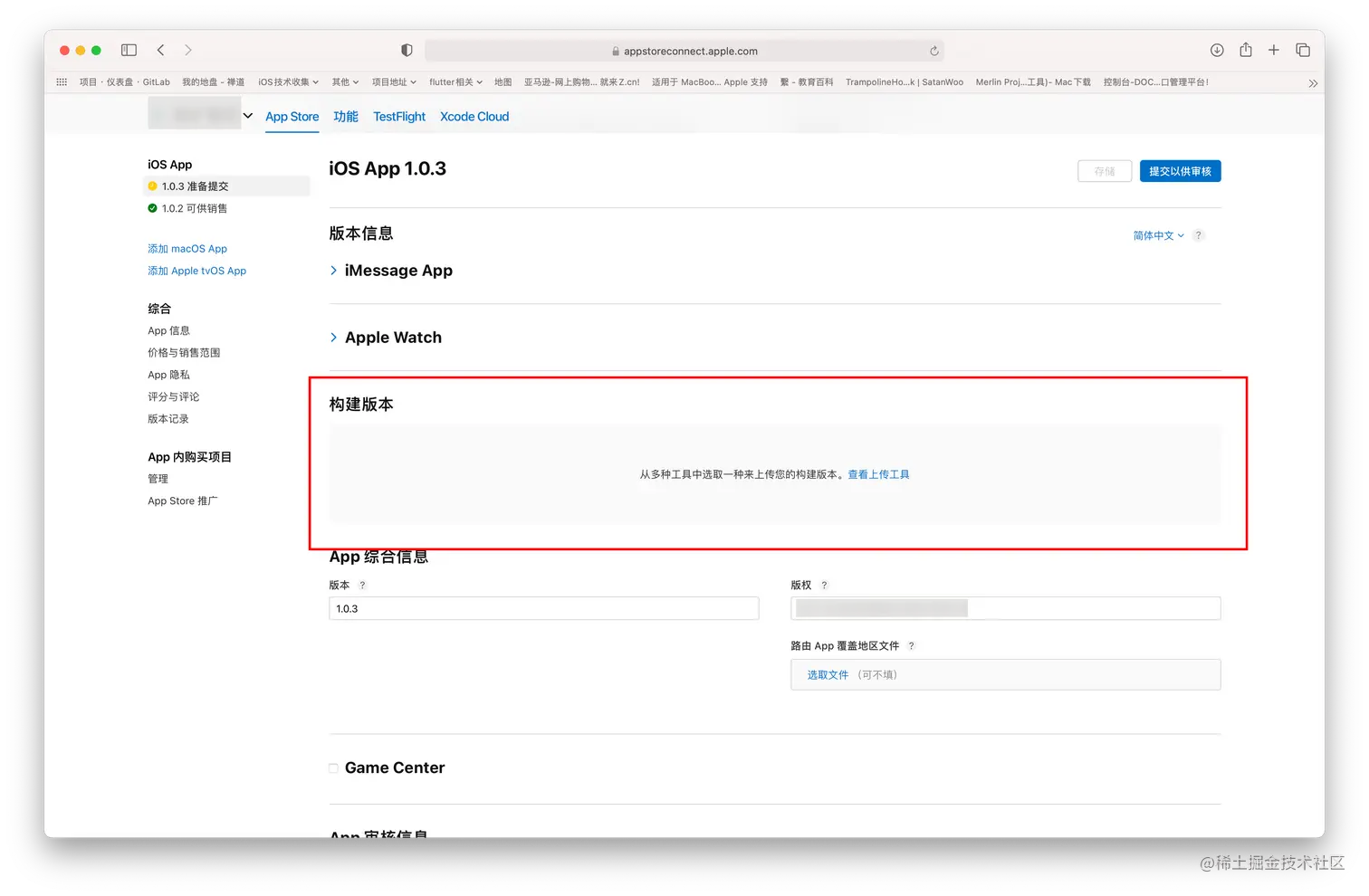Click the 添加 macOS App link
1369x896 pixels.
tap(187, 249)
